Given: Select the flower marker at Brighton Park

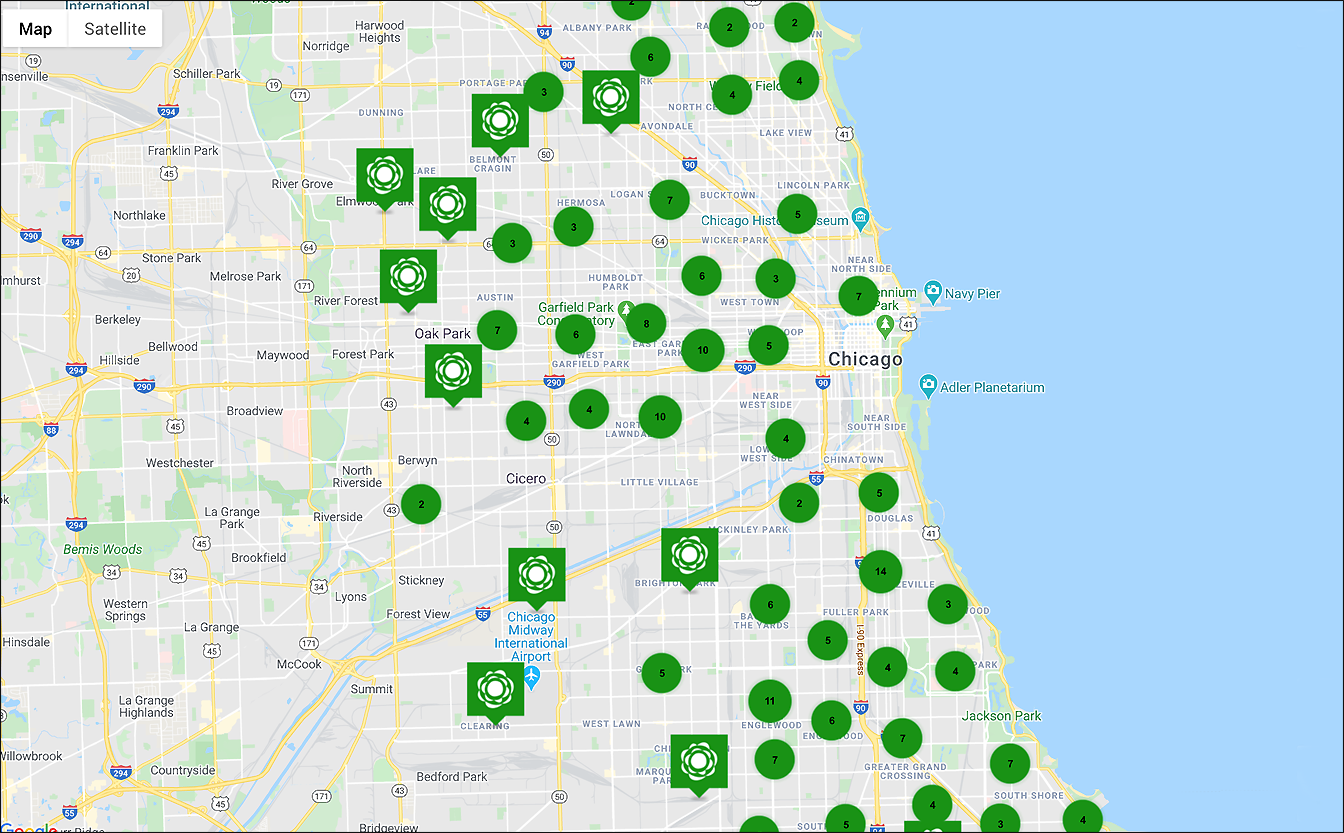Looking at the screenshot, I should tap(689, 555).
